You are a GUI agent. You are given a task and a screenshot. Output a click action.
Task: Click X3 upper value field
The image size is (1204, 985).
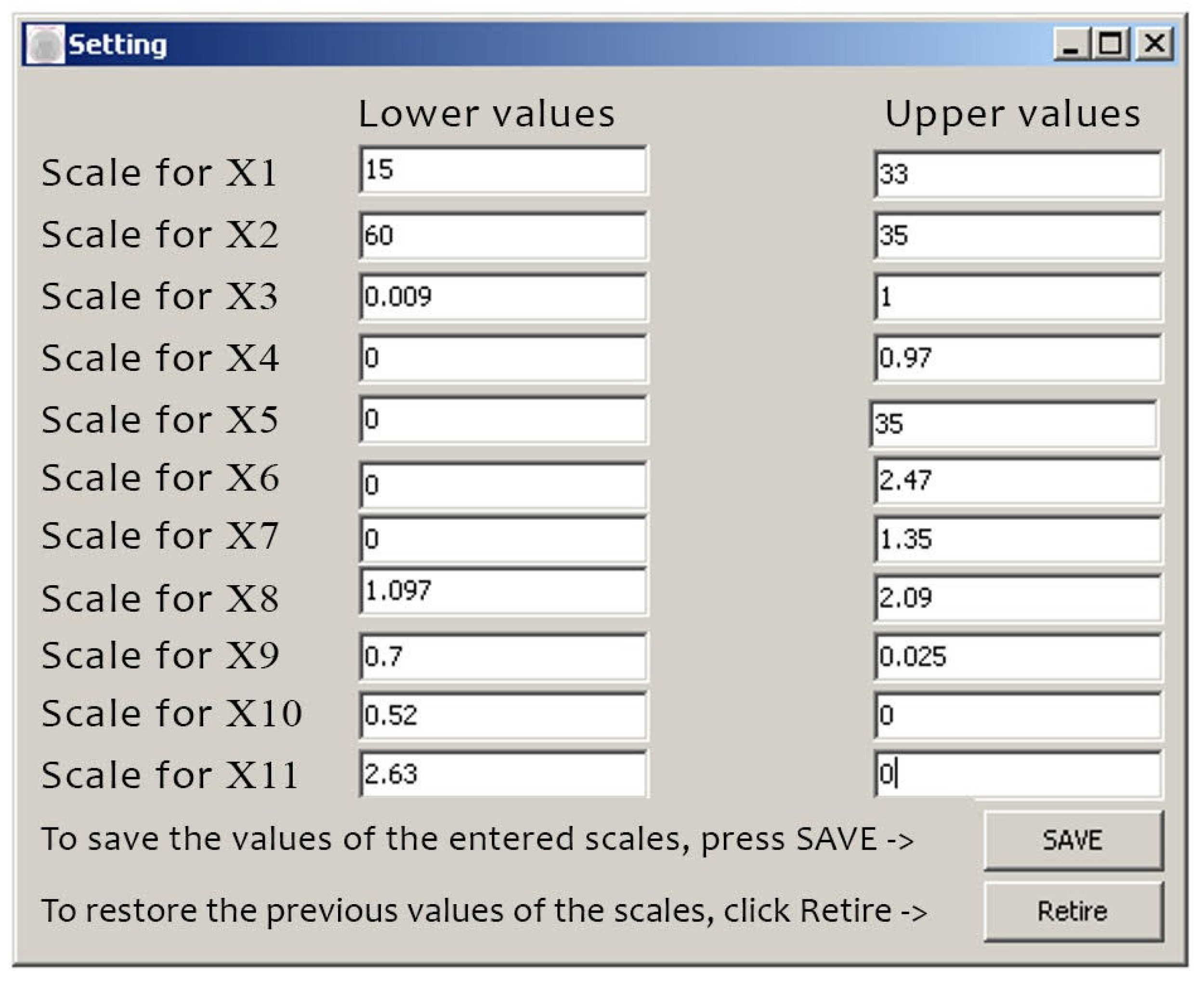pyautogui.click(x=1017, y=297)
